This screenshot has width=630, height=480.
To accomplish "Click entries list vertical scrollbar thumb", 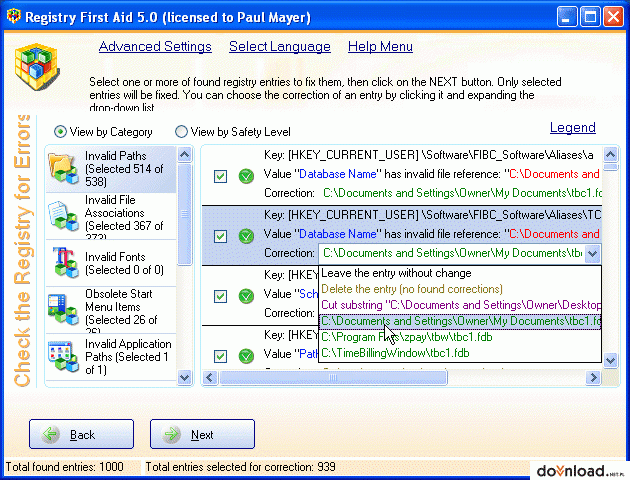I will point(610,167).
